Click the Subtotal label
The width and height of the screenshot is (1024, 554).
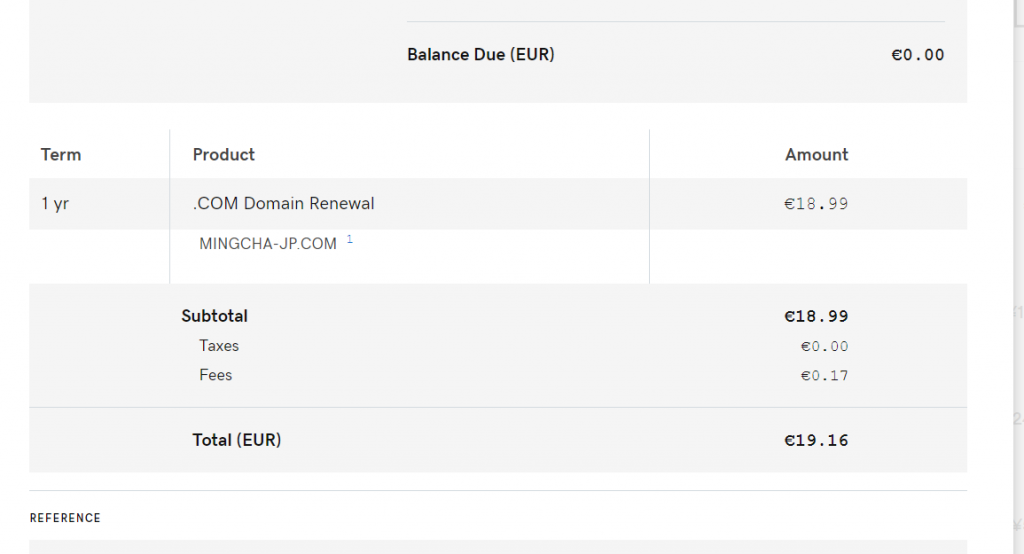(x=214, y=316)
